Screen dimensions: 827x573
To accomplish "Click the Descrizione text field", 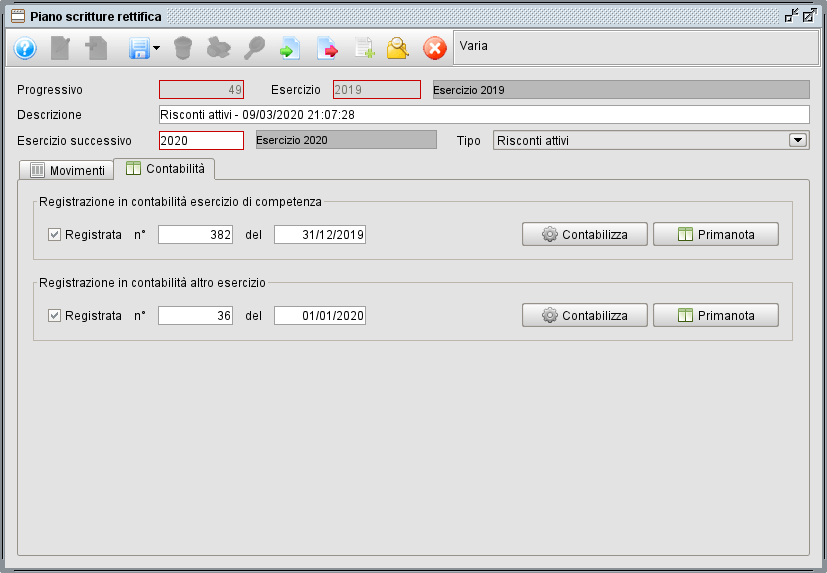I will pyautogui.click(x=484, y=114).
